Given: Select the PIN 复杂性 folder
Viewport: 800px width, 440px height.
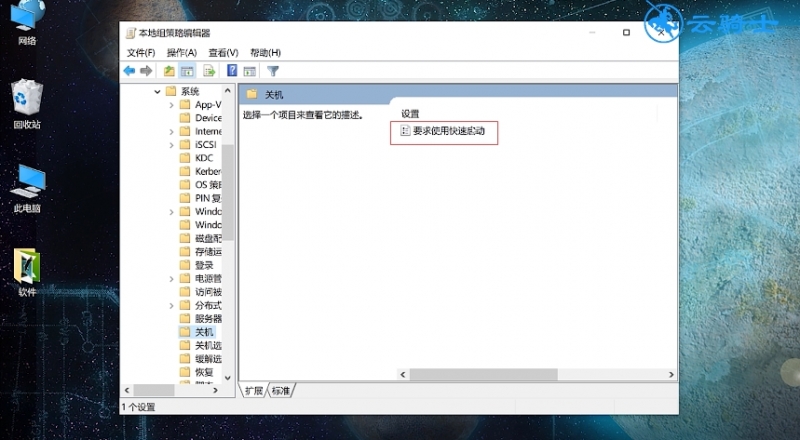Looking at the screenshot, I should 201,198.
